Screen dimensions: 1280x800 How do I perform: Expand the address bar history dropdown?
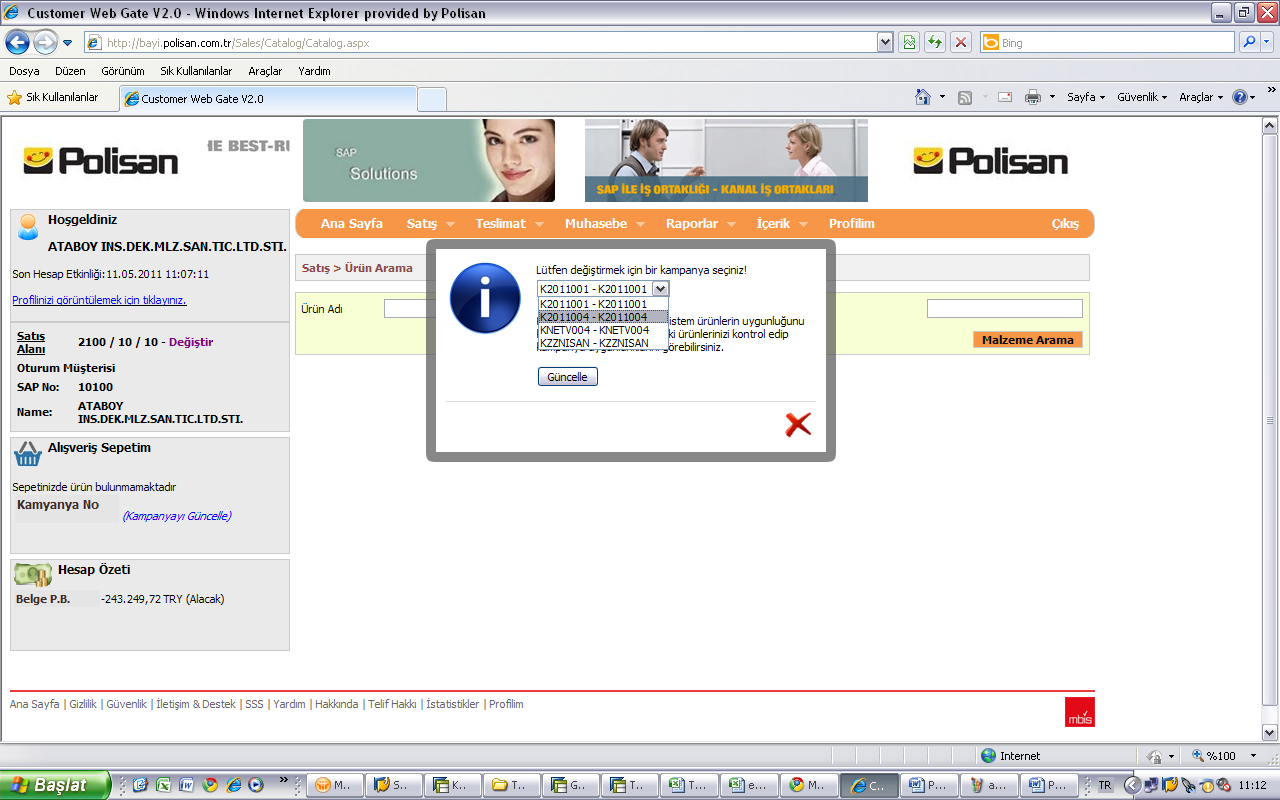point(885,42)
